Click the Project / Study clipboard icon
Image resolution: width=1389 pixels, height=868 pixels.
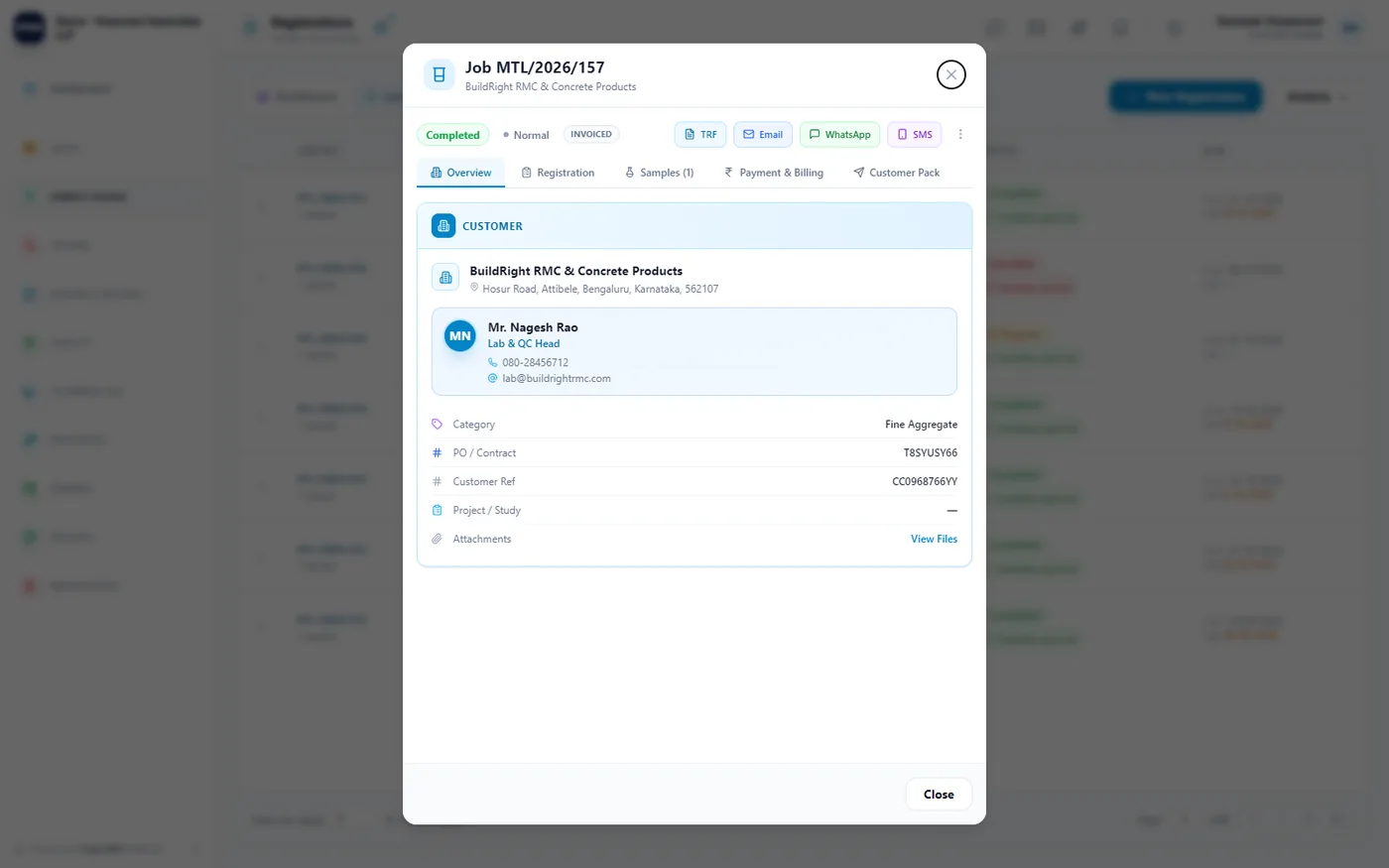click(x=437, y=510)
